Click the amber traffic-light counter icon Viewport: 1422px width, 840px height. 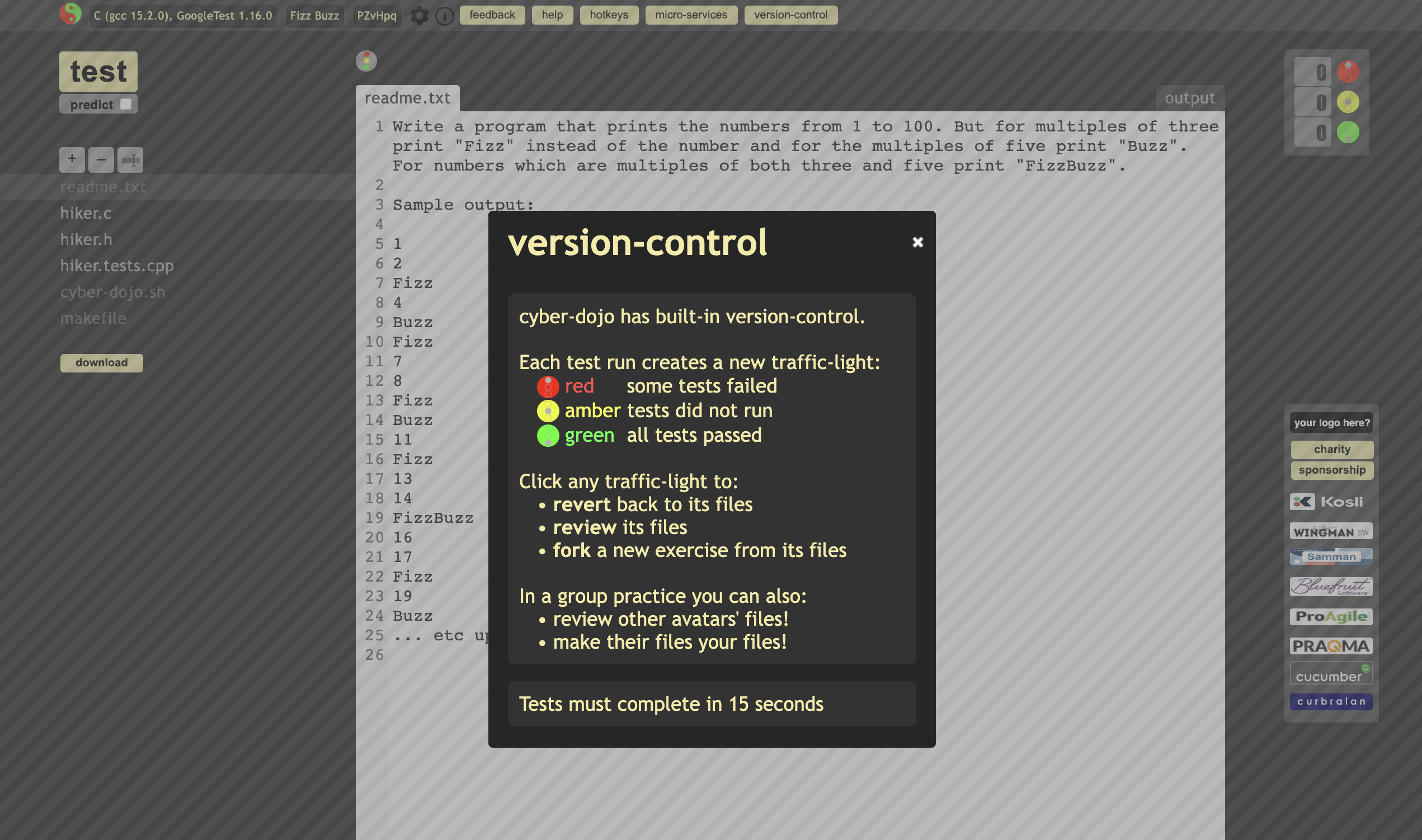[x=1348, y=102]
